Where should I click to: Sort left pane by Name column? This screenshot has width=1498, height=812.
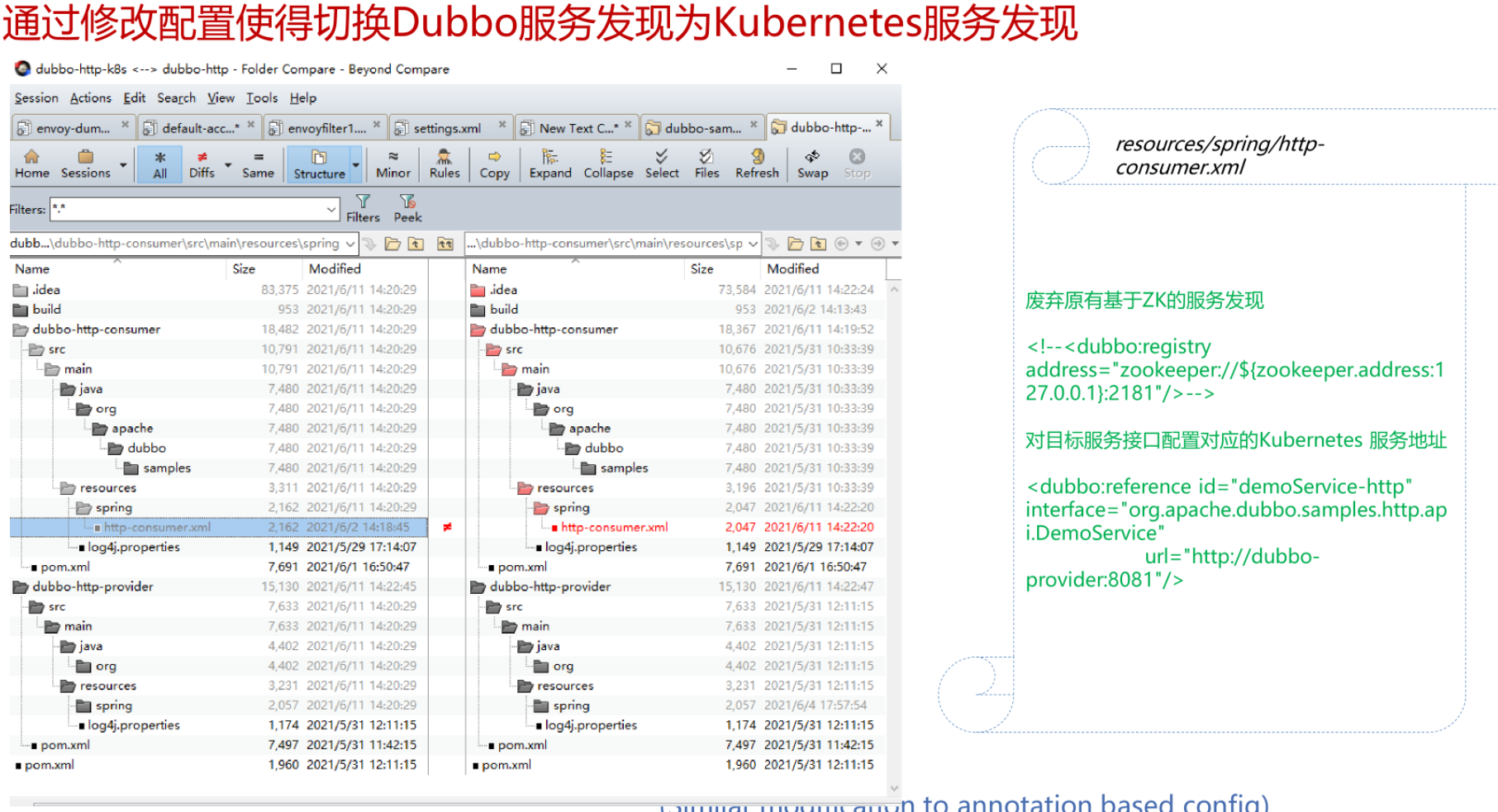coord(117,268)
